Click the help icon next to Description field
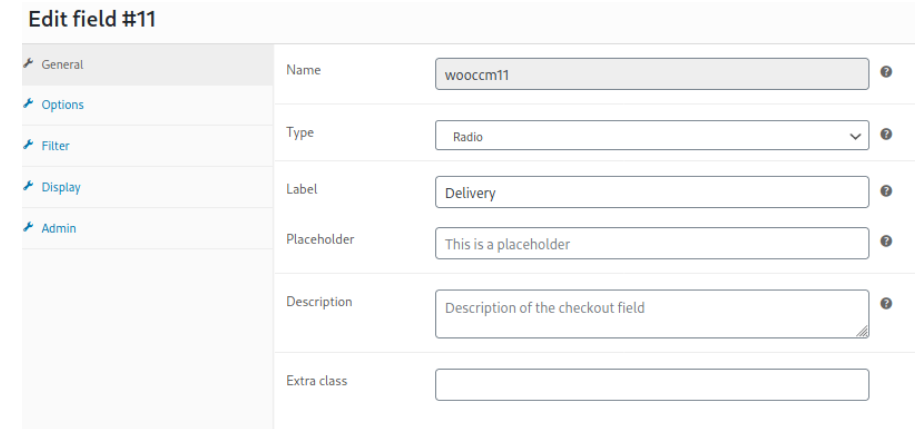 point(886,304)
